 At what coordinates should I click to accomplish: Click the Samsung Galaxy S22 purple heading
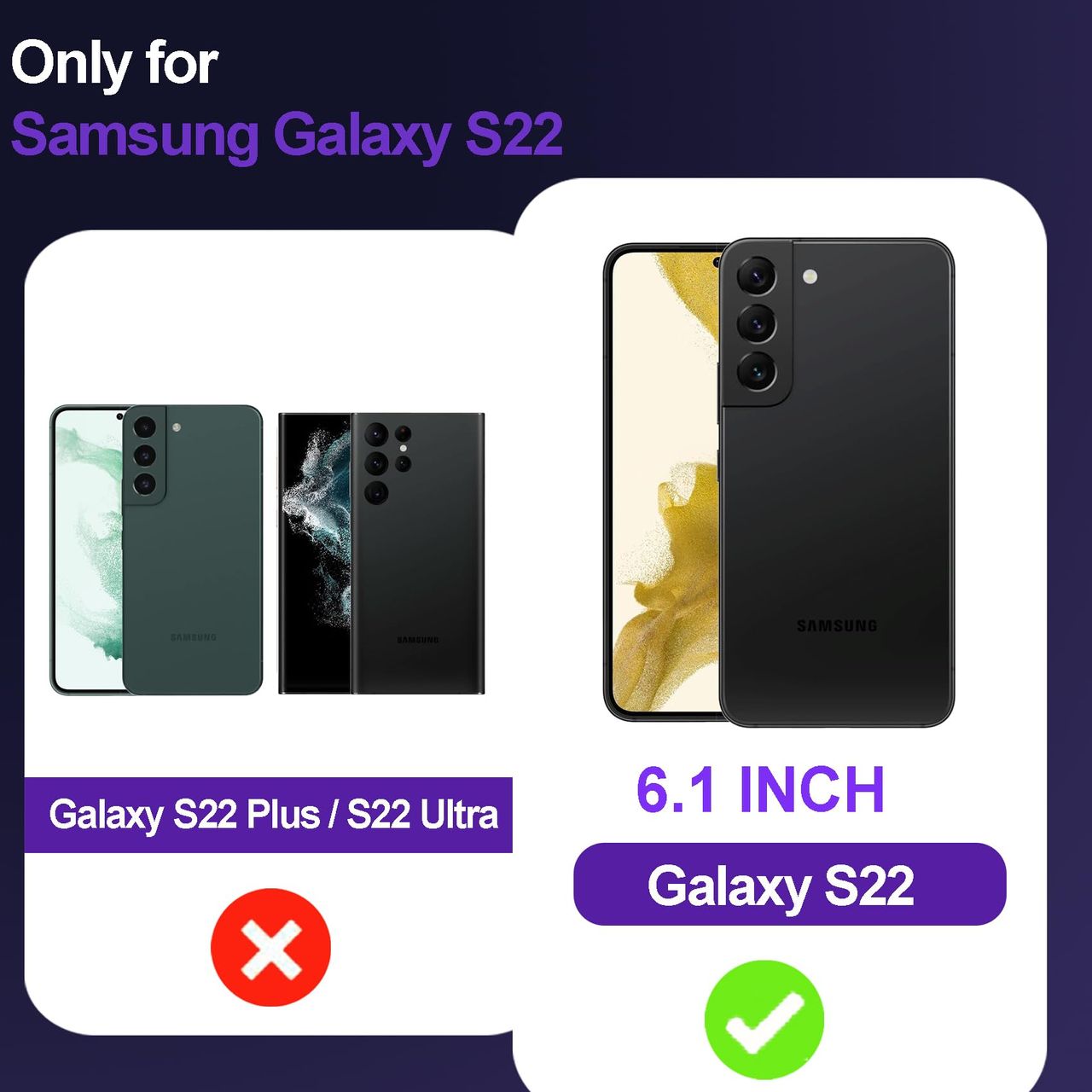click(287, 135)
